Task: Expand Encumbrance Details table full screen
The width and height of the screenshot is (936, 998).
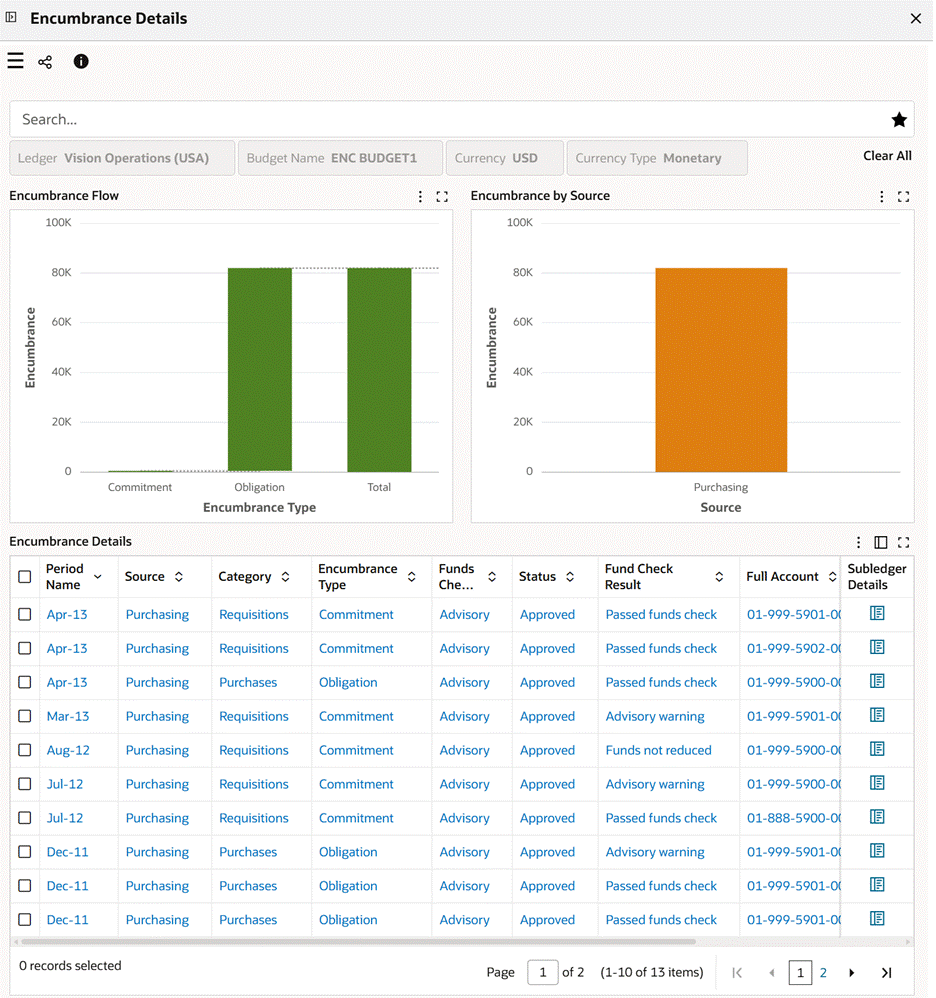Action: [x=904, y=542]
